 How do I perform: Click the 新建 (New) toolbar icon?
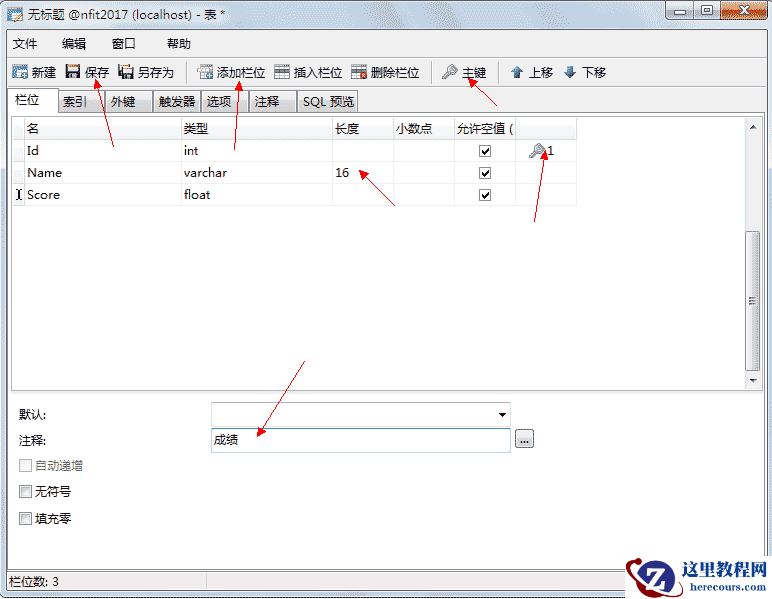point(20,72)
